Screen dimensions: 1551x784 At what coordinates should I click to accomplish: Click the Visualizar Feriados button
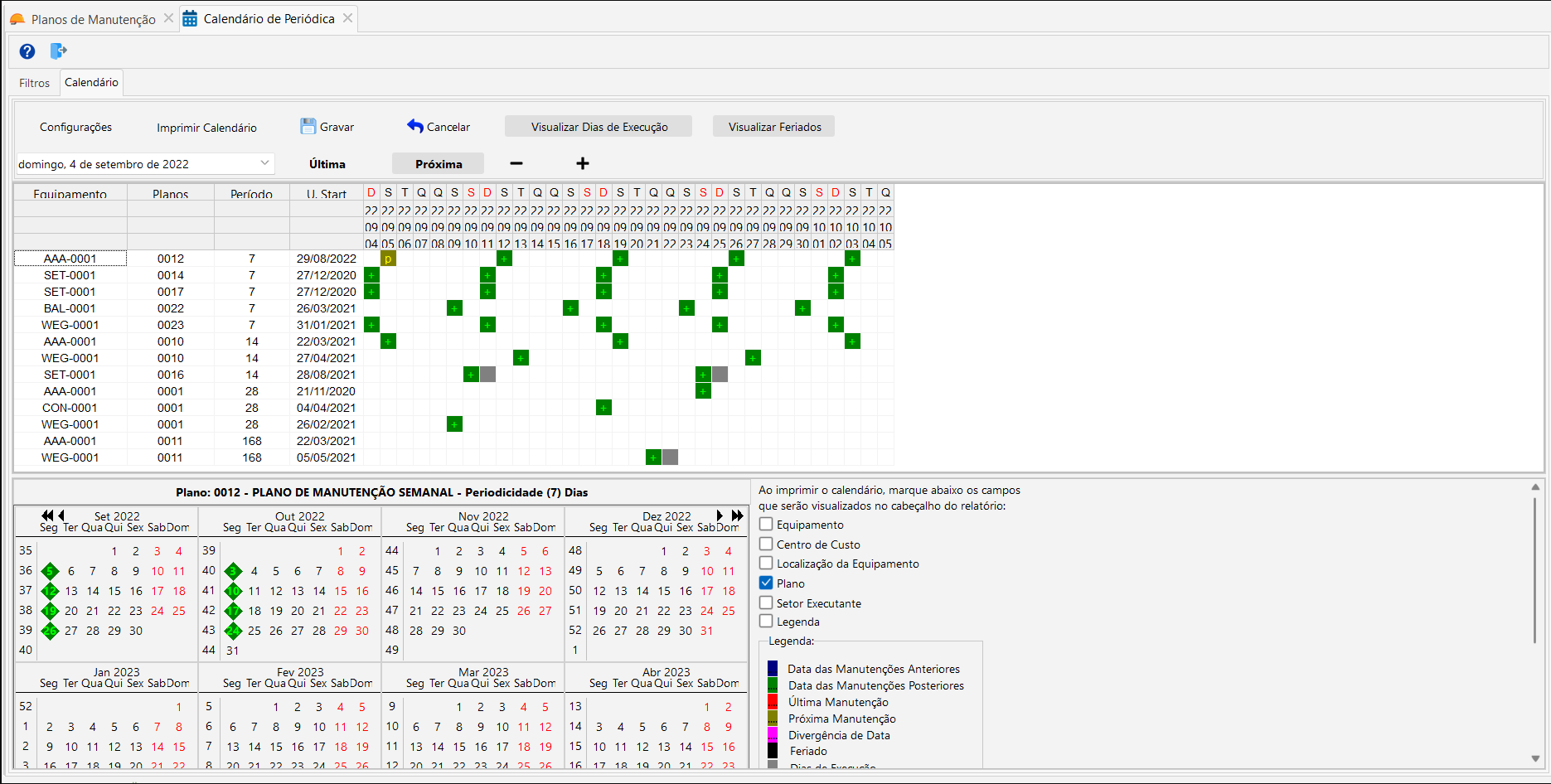point(774,127)
